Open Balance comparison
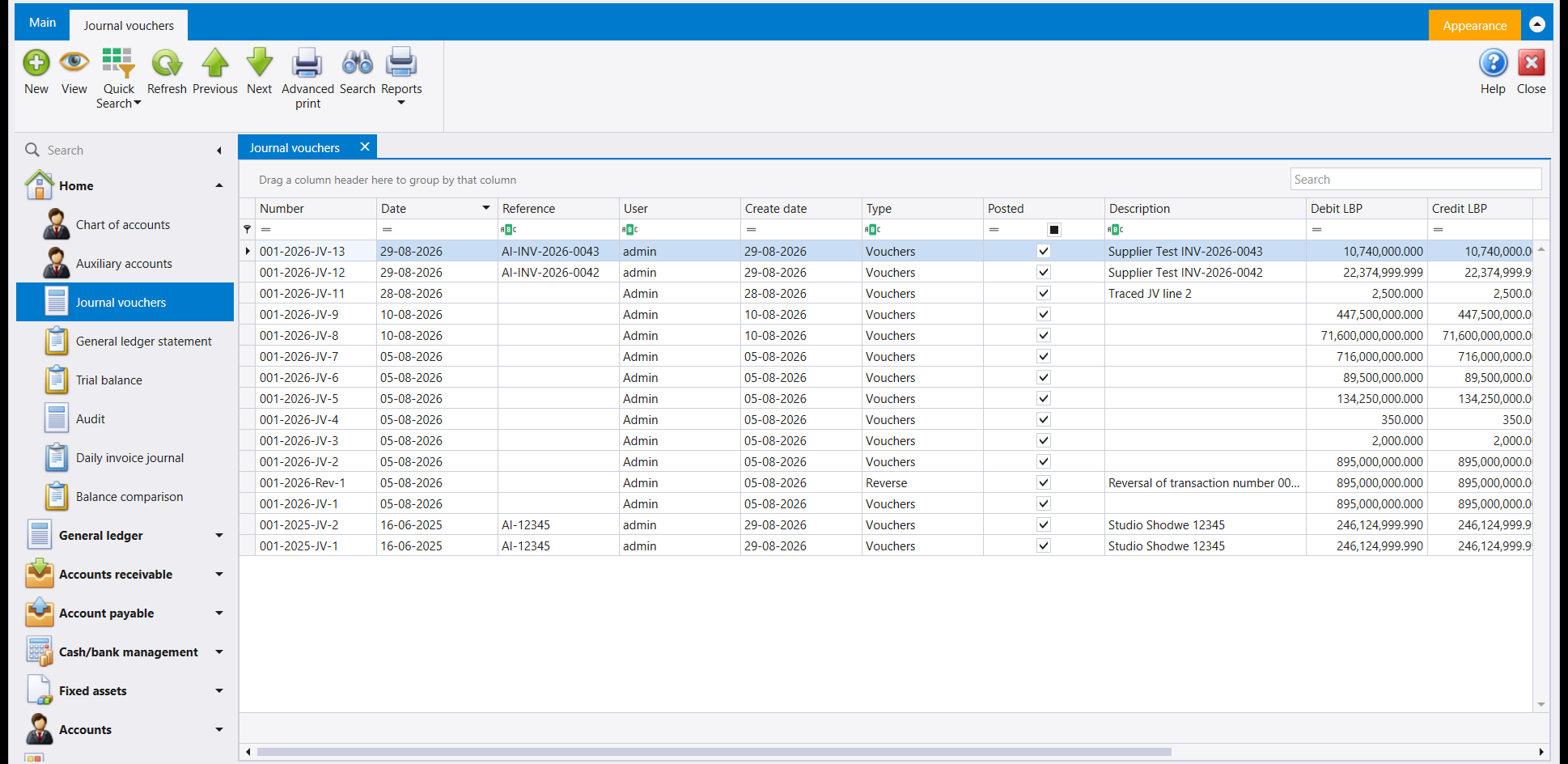Image resolution: width=1568 pixels, height=764 pixels. 129,497
